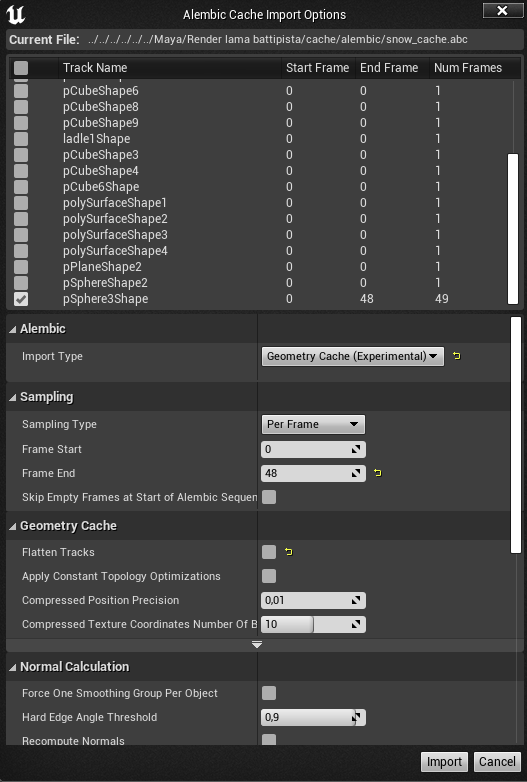Image resolution: width=527 pixels, height=782 pixels.
Task: Collapse the Sampling section
Action: coord(13,397)
